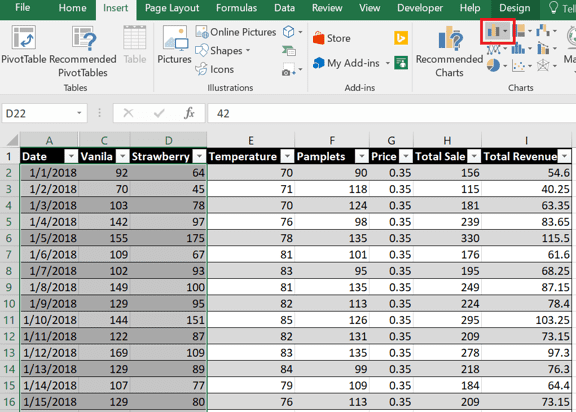Select column G by its header
The height and width of the screenshot is (412, 576).
pyautogui.click(x=392, y=140)
